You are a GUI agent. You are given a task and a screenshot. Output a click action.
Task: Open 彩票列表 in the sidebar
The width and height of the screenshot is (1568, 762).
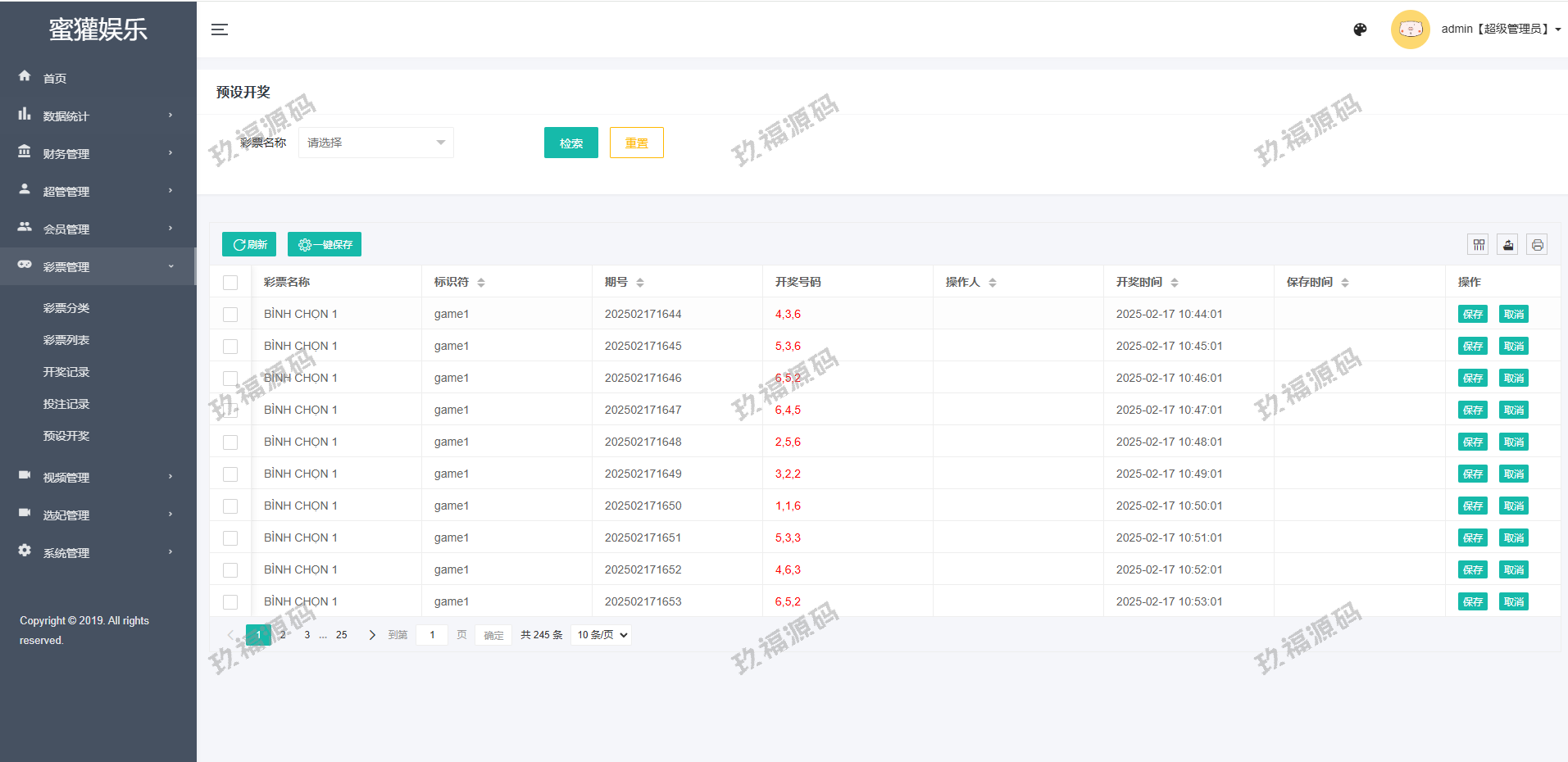click(x=66, y=340)
